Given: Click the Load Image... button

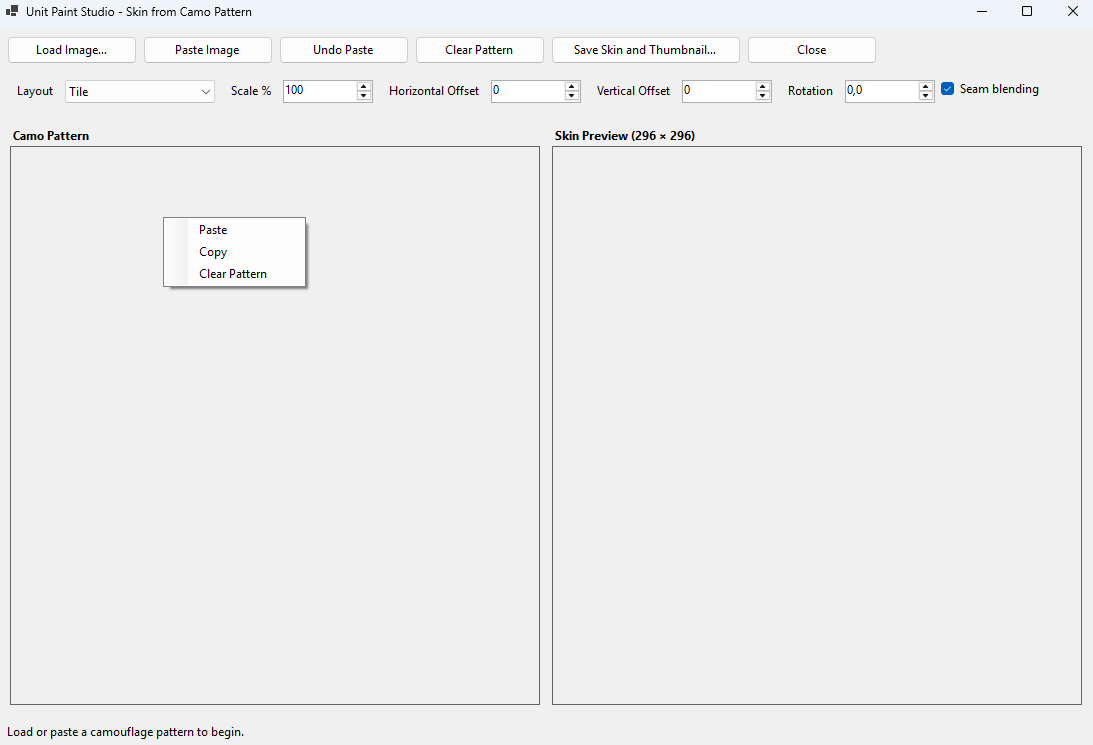Looking at the screenshot, I should tap(72, 50).
